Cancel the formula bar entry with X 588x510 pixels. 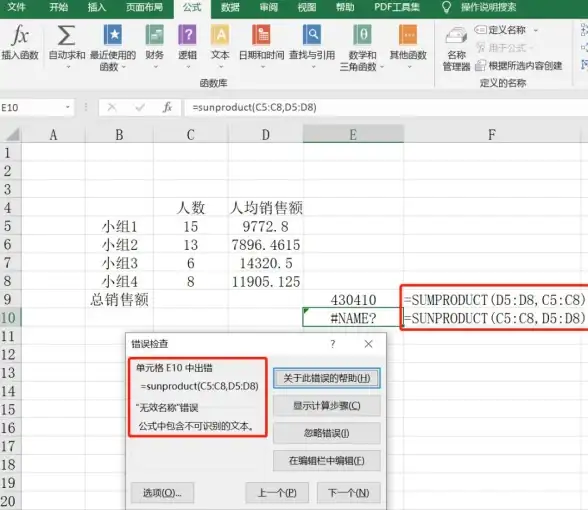(111, 108)
